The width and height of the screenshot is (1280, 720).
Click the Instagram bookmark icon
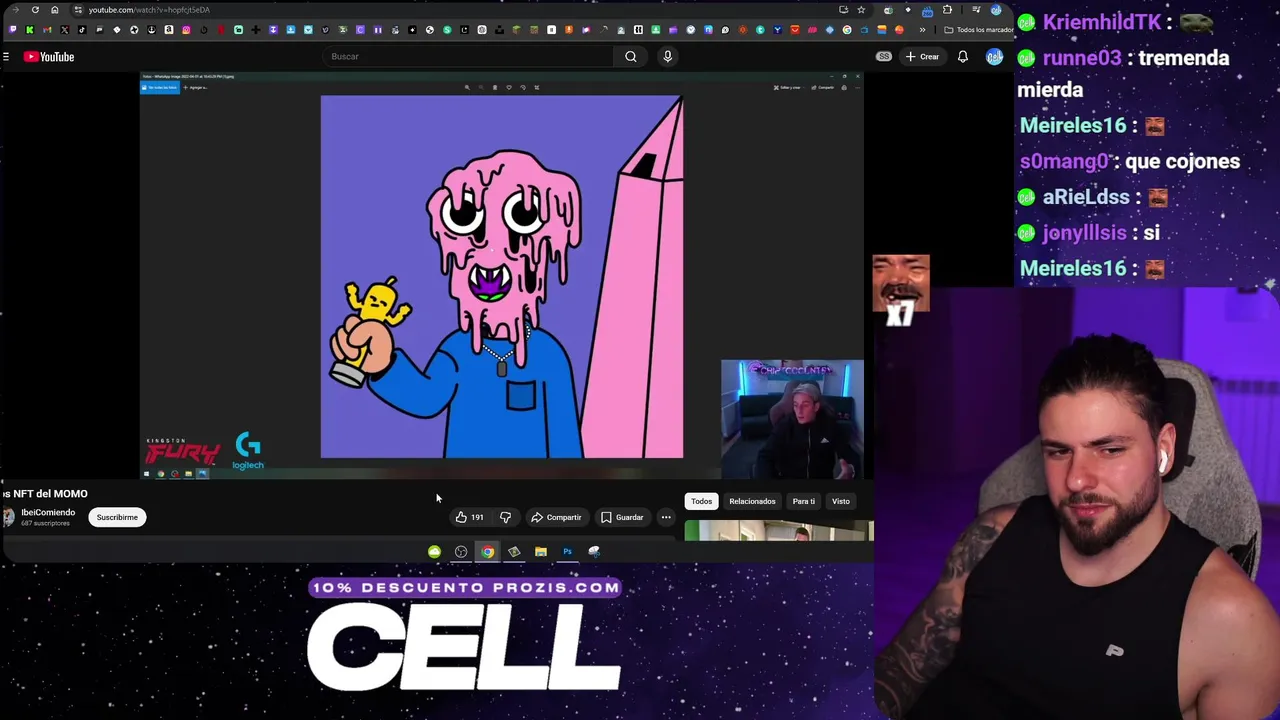pos(186,30)
